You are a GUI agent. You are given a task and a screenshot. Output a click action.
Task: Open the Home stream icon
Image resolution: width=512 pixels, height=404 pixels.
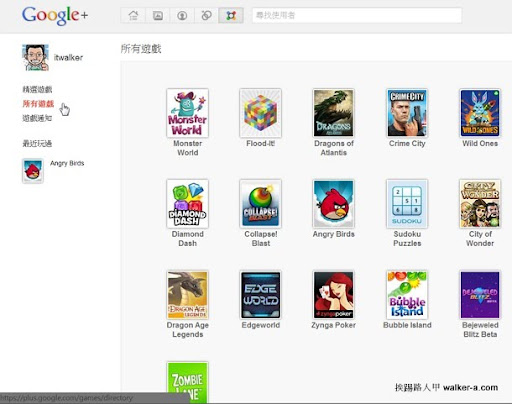133,15
